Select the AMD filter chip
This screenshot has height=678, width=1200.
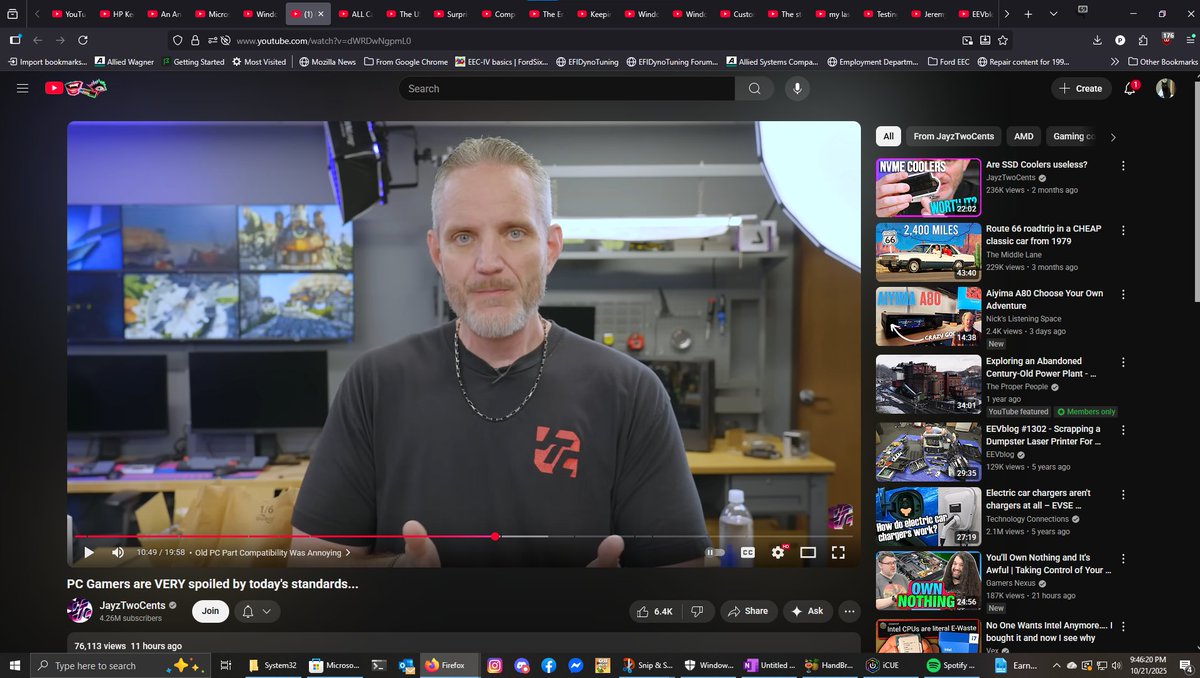pyautogui.click(x=1024, y=136)
